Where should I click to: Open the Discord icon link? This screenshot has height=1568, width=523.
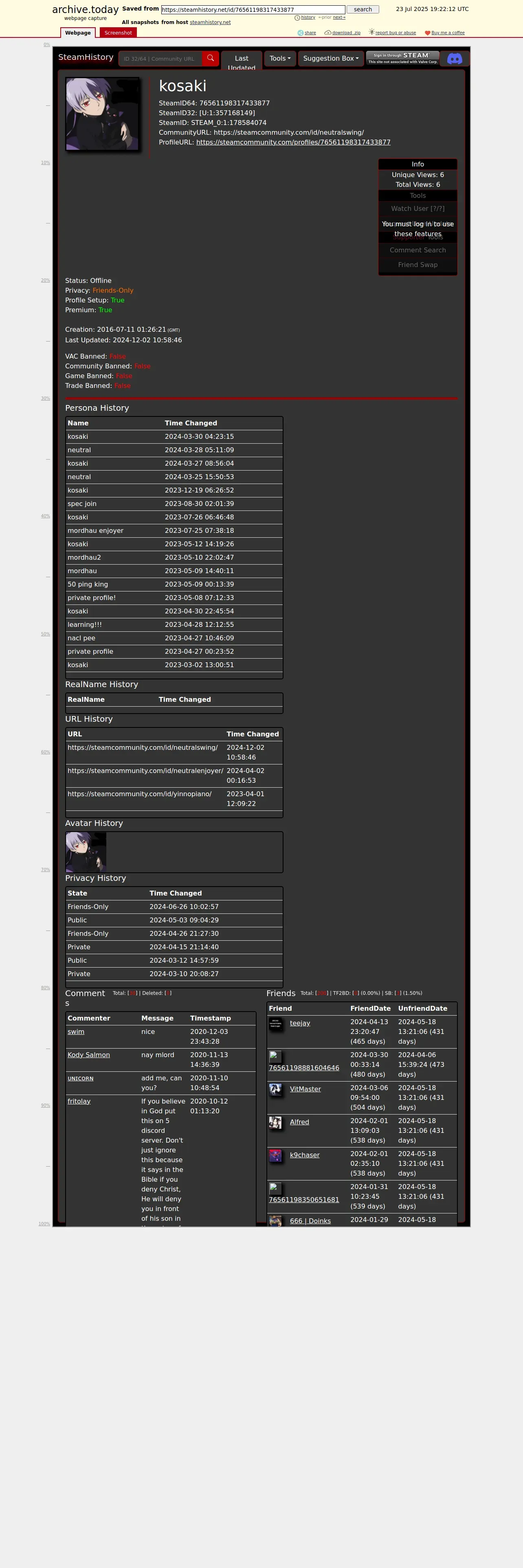(x=455, y=59)
